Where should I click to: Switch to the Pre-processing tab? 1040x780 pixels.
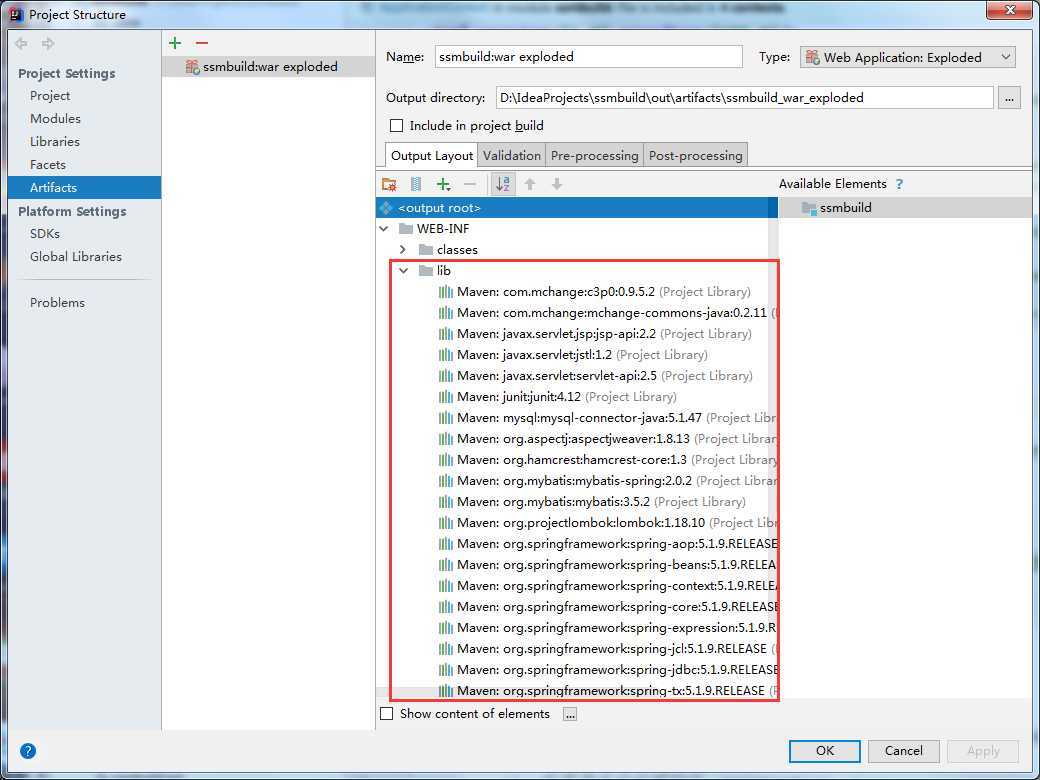[x=594, y=155]
